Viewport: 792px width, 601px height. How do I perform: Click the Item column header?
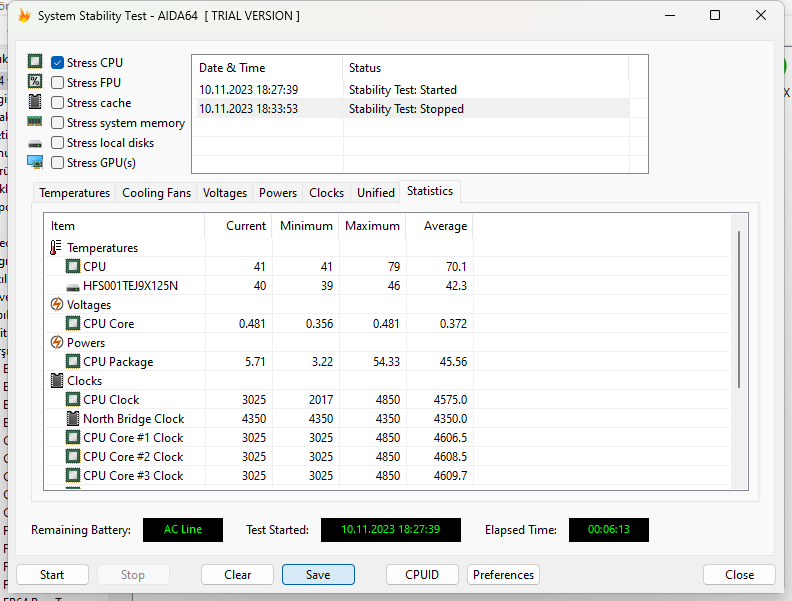pos(125,226)
